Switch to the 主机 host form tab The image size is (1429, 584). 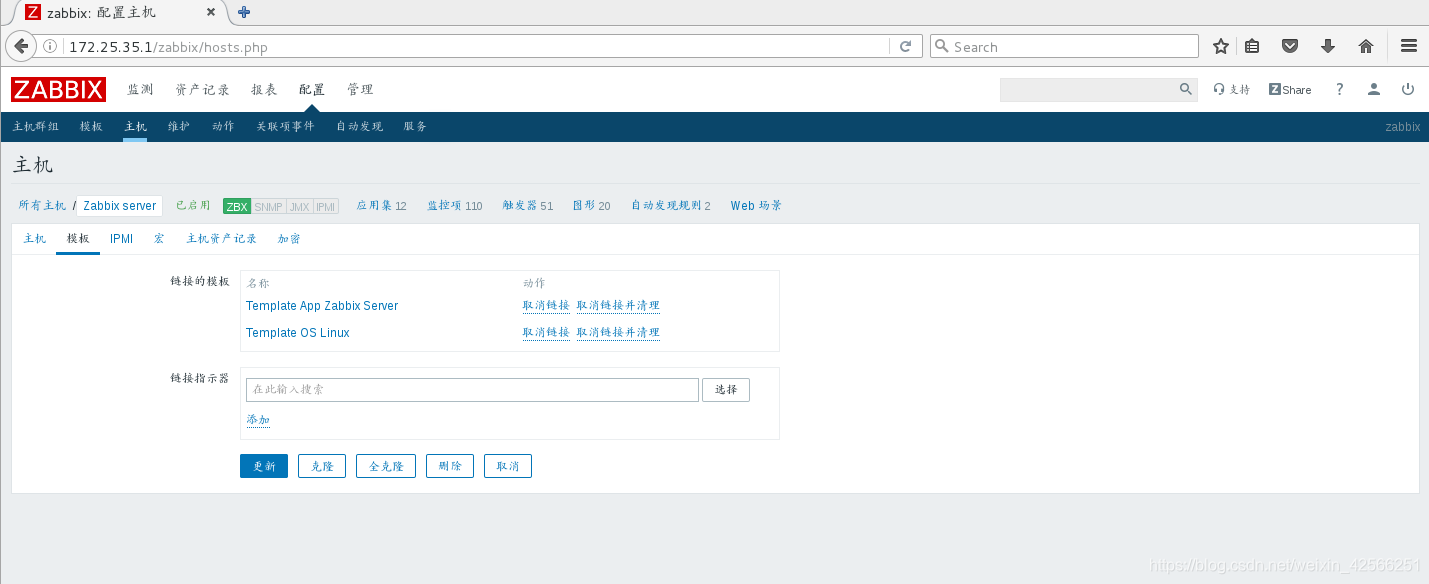click(x=34, y=239)
